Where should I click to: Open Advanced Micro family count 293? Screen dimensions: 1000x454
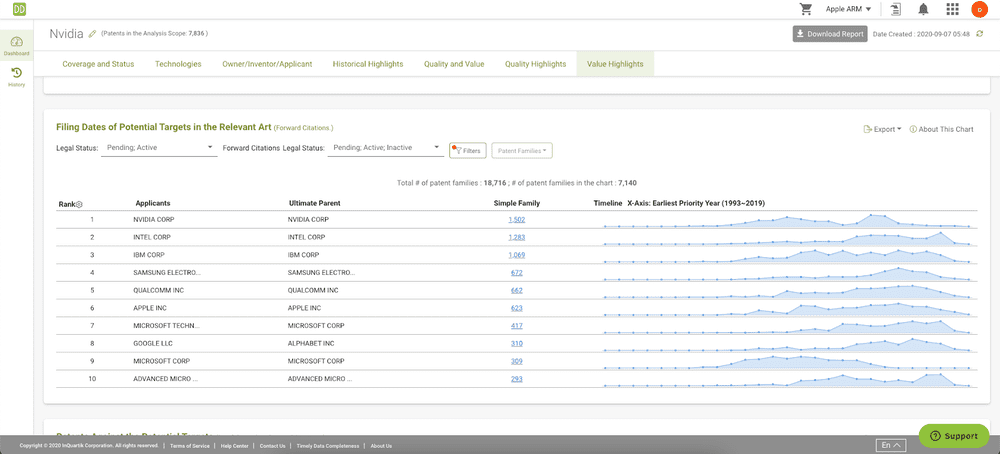pos(517,379)
